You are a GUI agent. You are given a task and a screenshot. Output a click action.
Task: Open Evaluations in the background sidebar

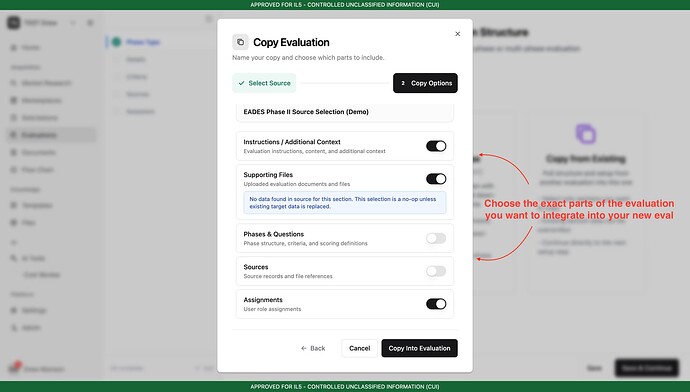tap(51, 135)
